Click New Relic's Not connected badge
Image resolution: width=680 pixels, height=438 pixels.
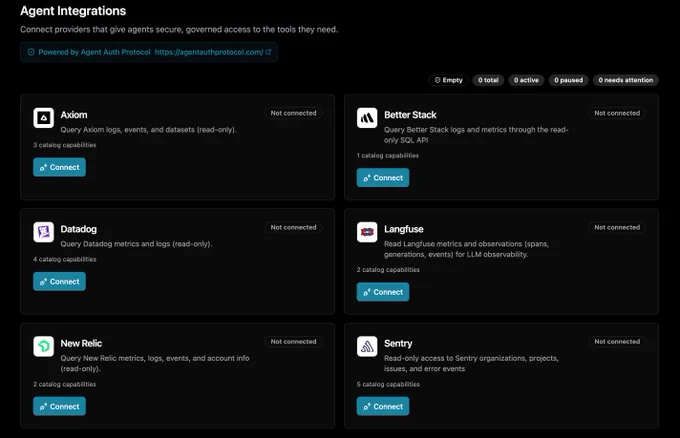[x=293, y=341]
